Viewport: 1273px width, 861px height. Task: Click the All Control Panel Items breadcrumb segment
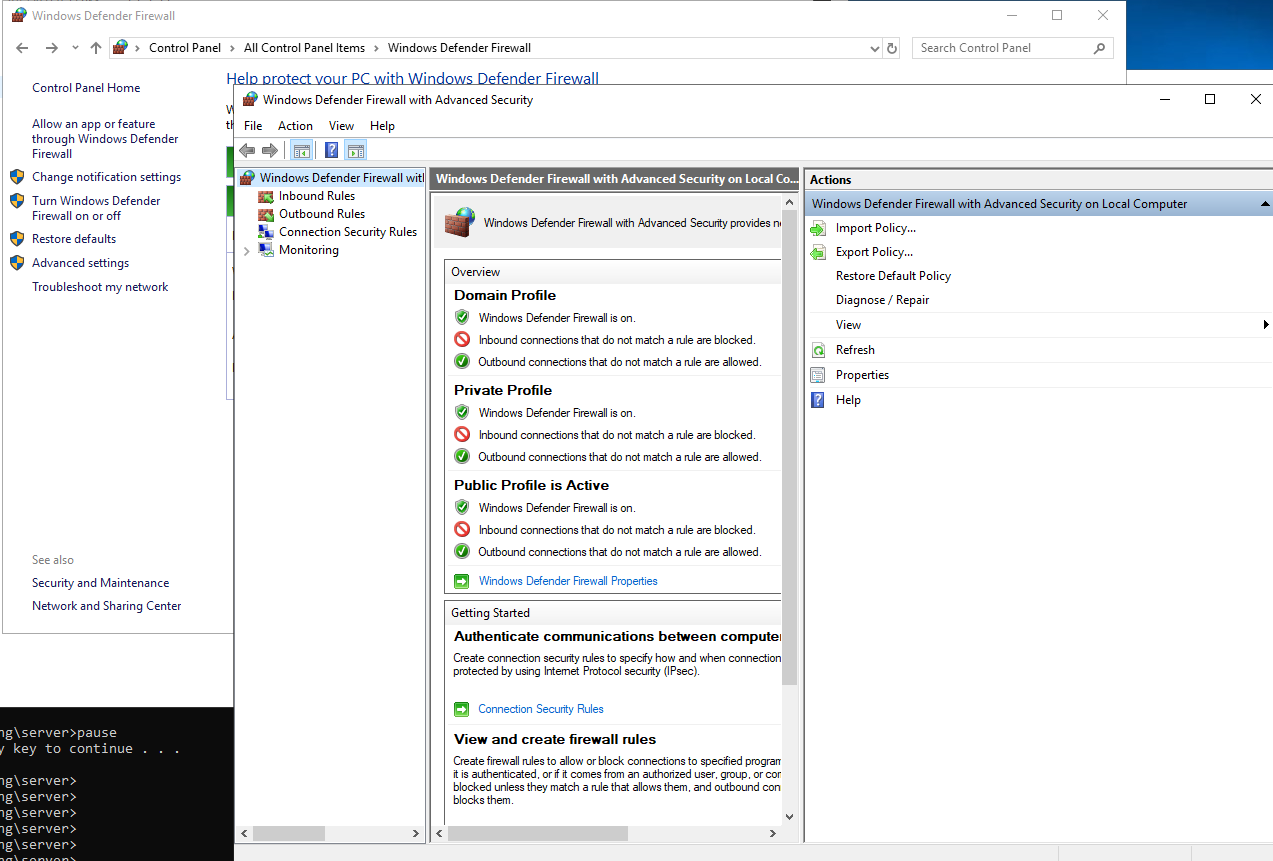[x=305, y=48]
